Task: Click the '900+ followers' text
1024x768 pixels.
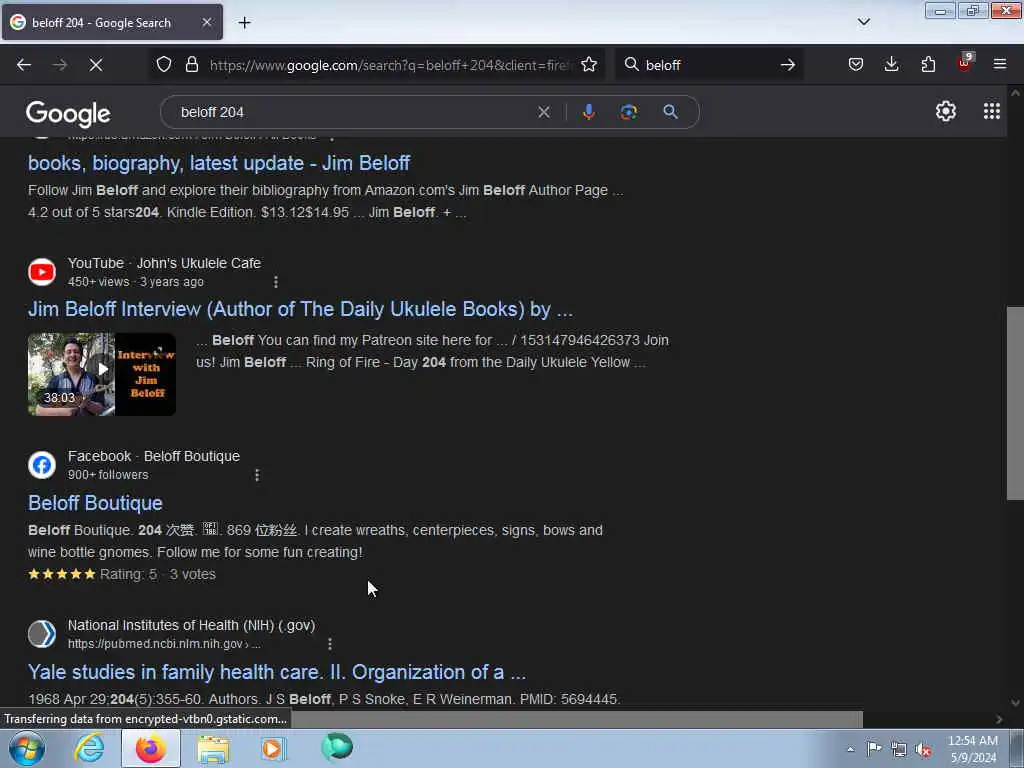Action: pyautogui.click(x=108, y=475)
